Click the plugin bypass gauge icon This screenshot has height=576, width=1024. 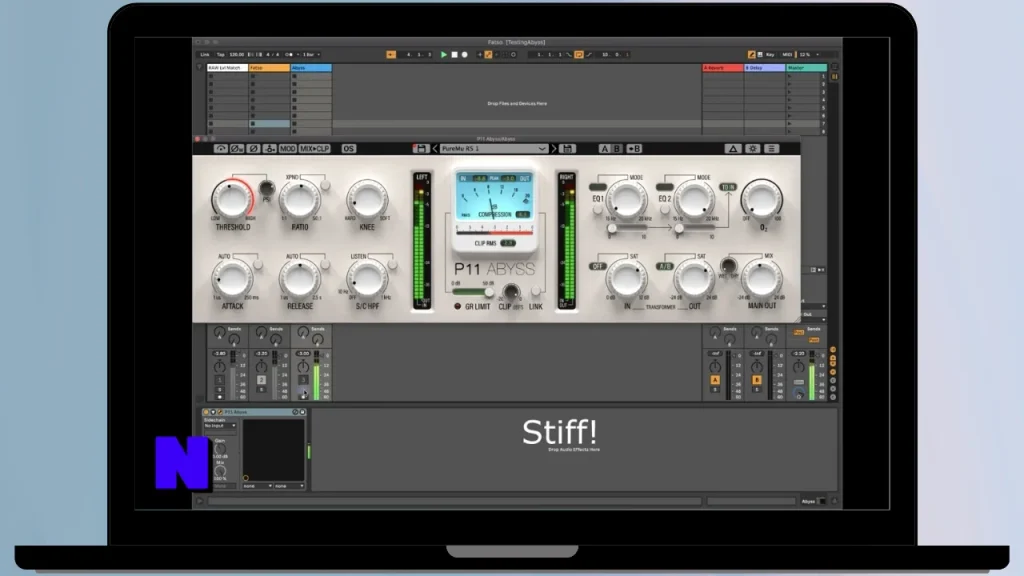[221, 149]
